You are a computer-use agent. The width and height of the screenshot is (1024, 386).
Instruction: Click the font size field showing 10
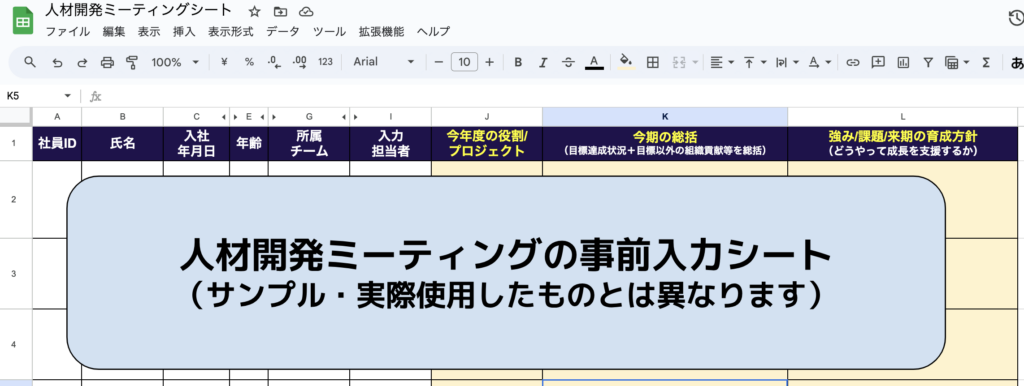click(464, 62)
